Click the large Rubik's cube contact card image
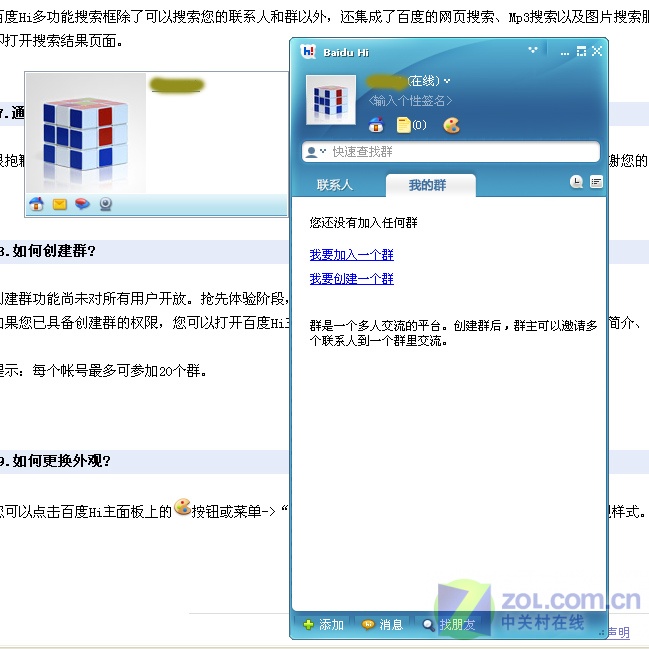Image resolution: width=649 pixels, height=649 pixels. 86,133
